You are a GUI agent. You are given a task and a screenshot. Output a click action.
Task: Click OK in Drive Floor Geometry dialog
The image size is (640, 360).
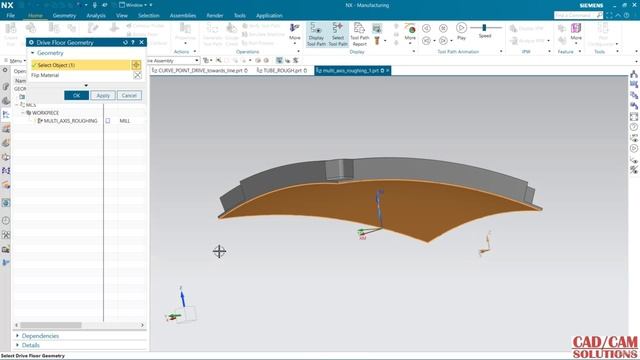point(76,96)
